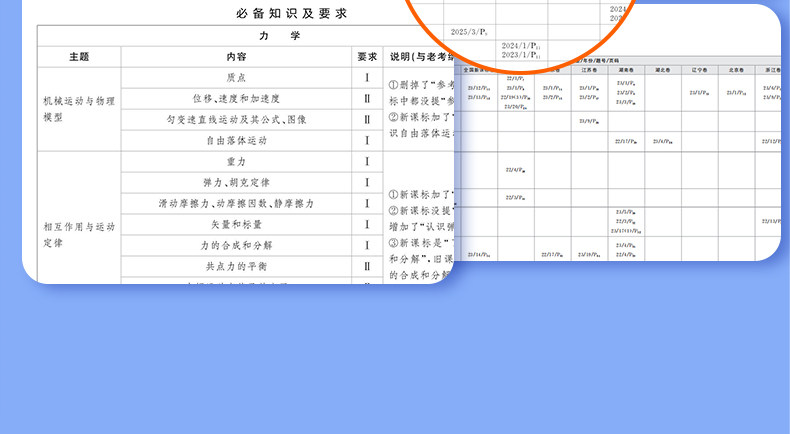Click the note starting ①删掉了
Viewport: 790px width, 434px height.
421,93
